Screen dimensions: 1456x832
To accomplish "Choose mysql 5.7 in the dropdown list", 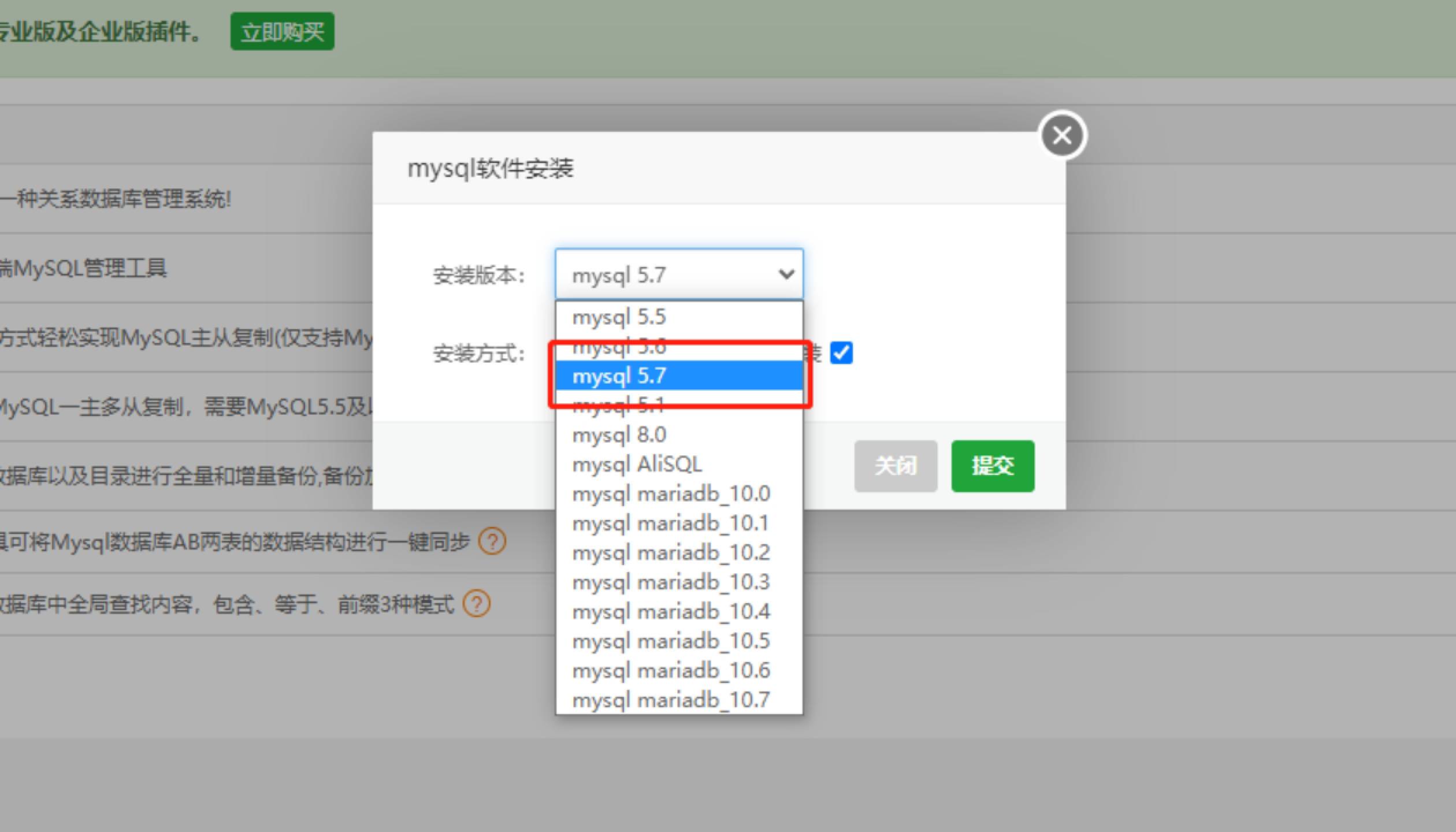I will coord(679,376).
